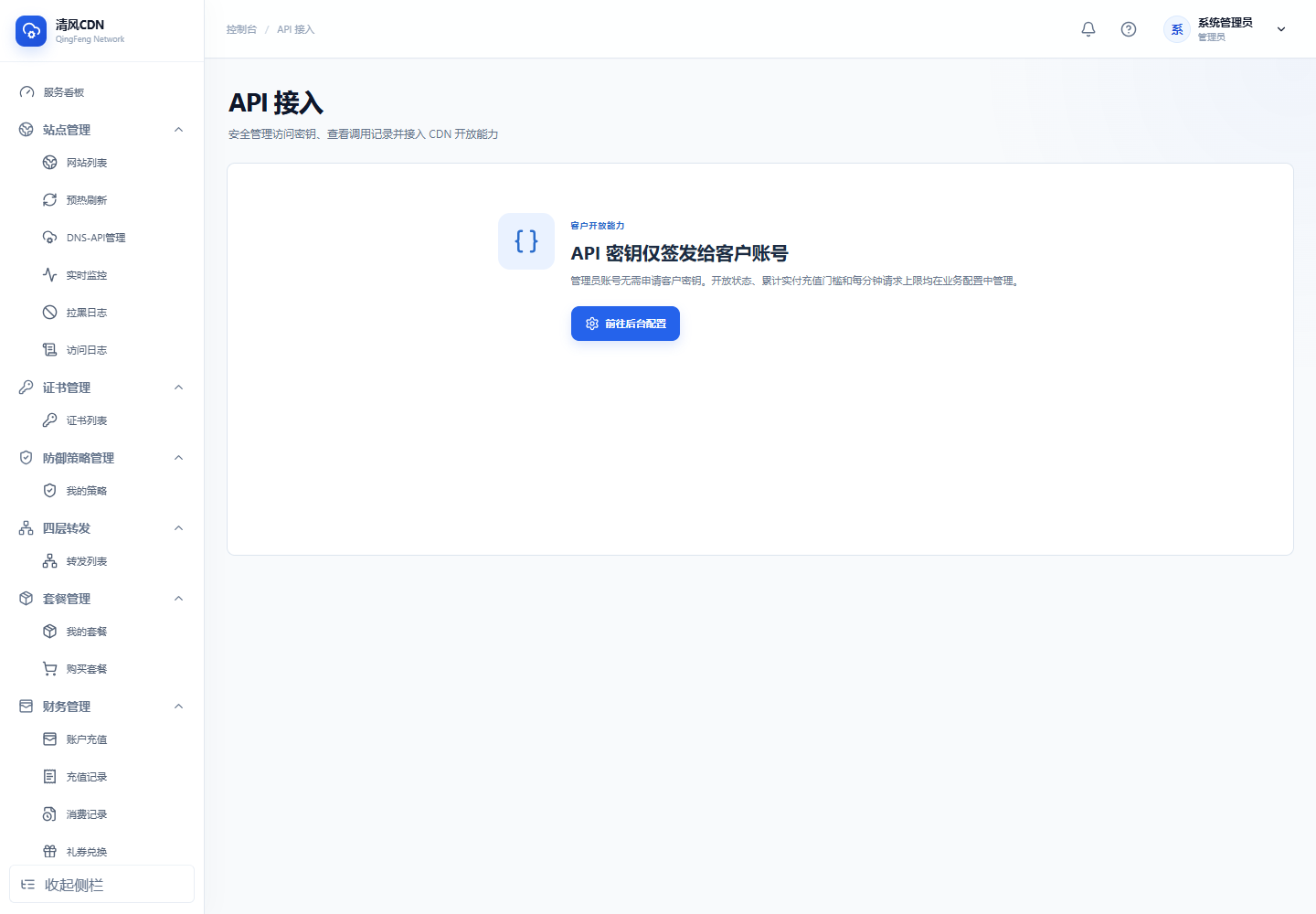The image size is (1316, 914).
Task: Click the 控制台 breadcrumb link
Action: 241,29
